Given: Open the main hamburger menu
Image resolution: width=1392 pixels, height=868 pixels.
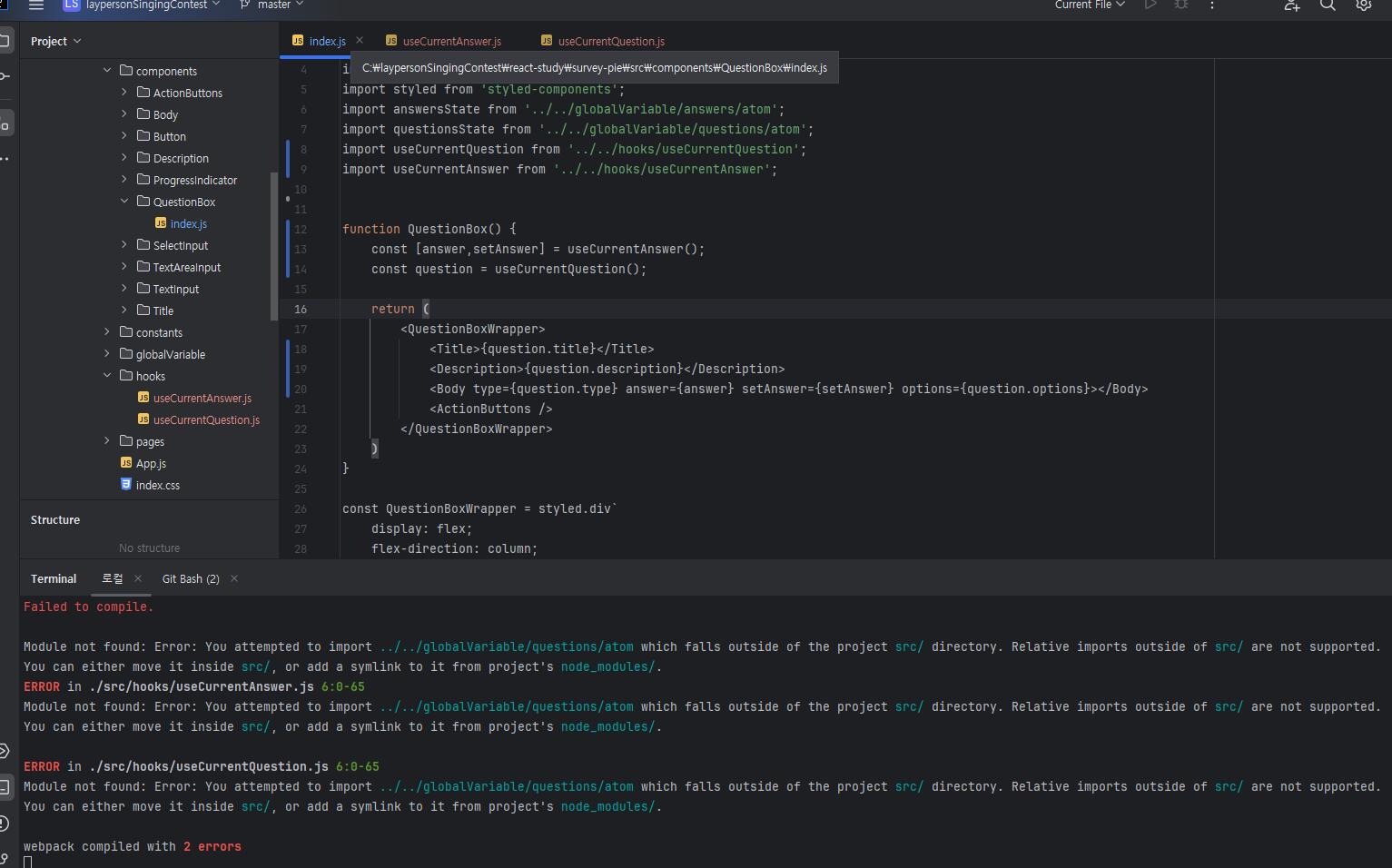Looking at the screenshot, I should [x=36, y=5].
